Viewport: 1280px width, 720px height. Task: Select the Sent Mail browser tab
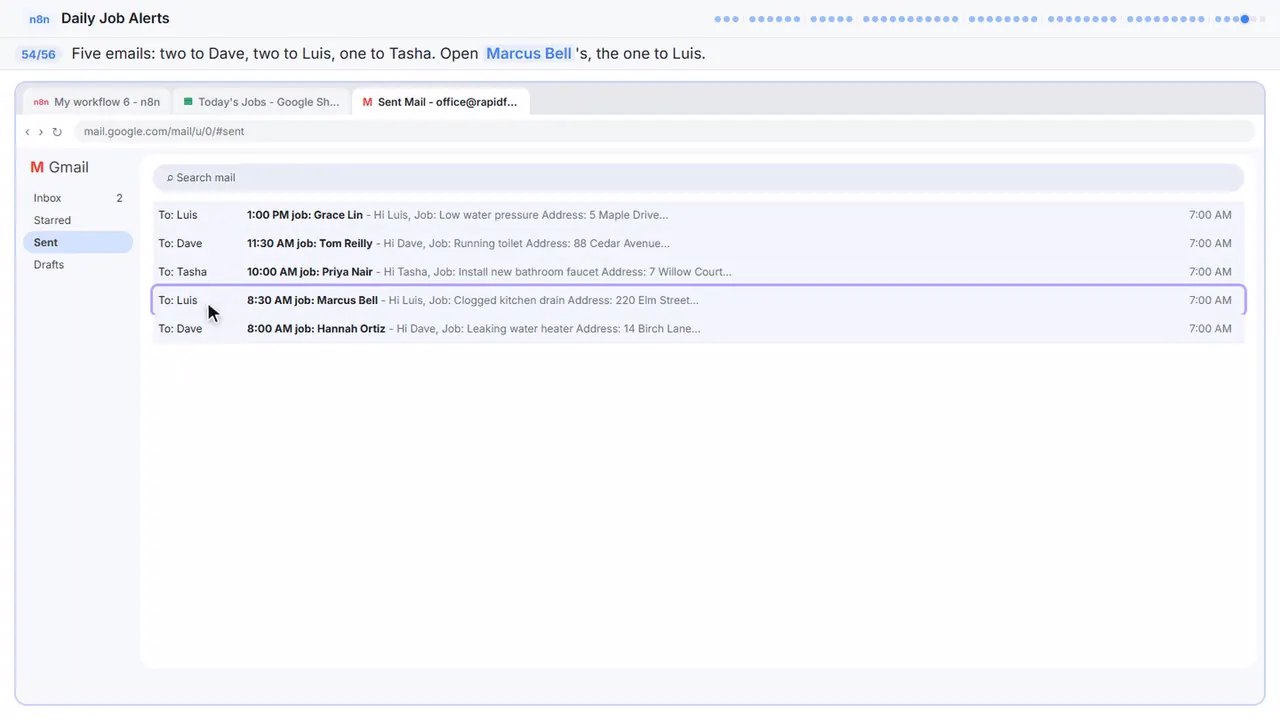(x=440, y=102)
